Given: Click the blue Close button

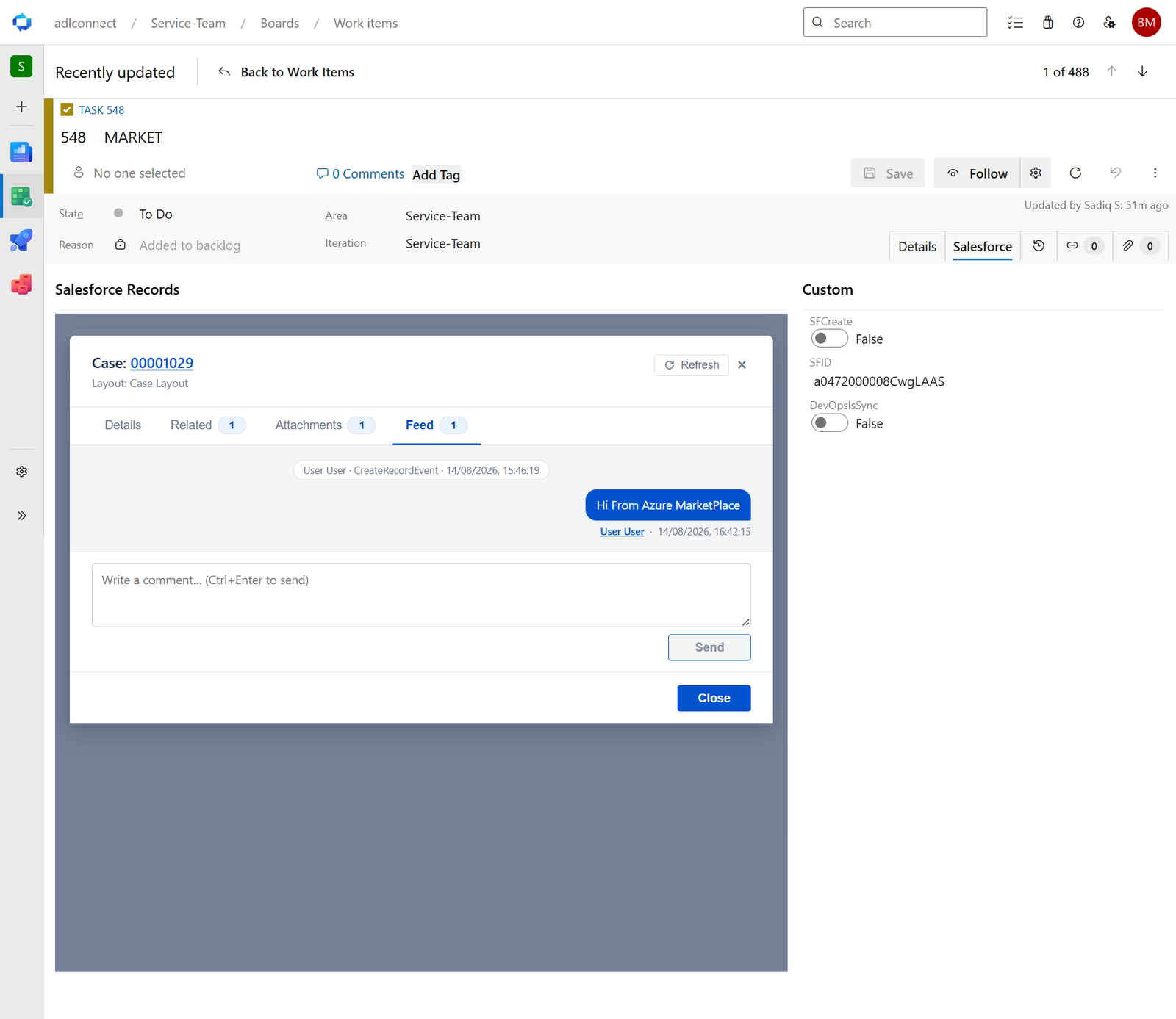Looking at the screenshot, I should coord(714,698).
